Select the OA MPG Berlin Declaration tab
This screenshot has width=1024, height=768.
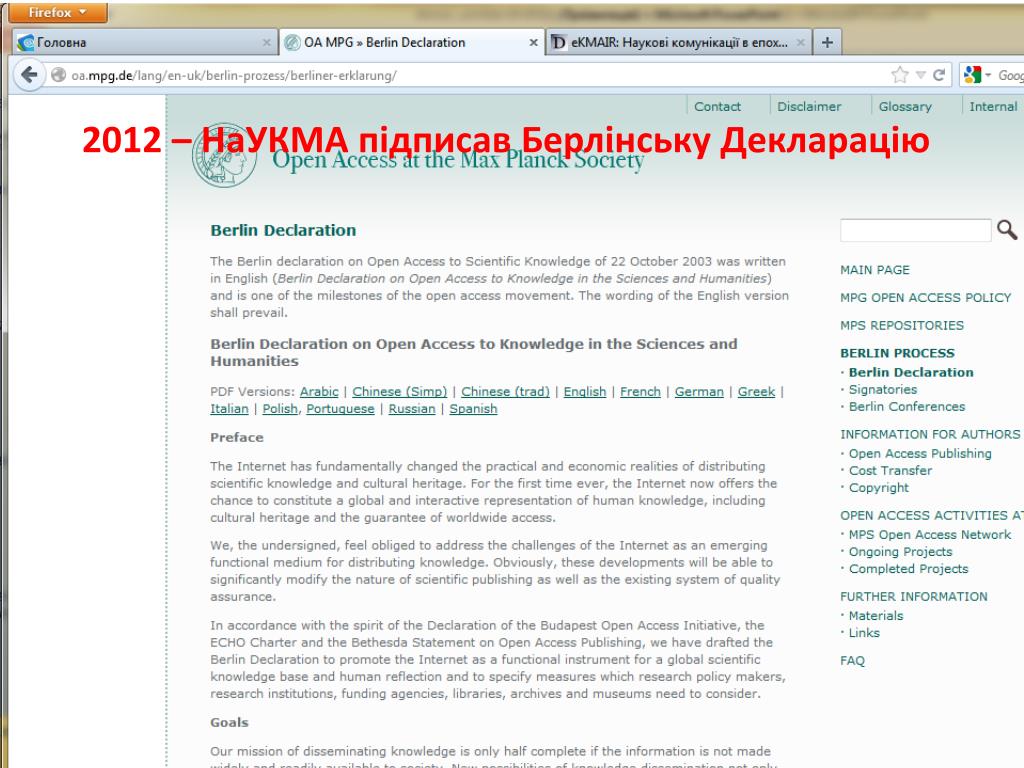pos(411,42)
